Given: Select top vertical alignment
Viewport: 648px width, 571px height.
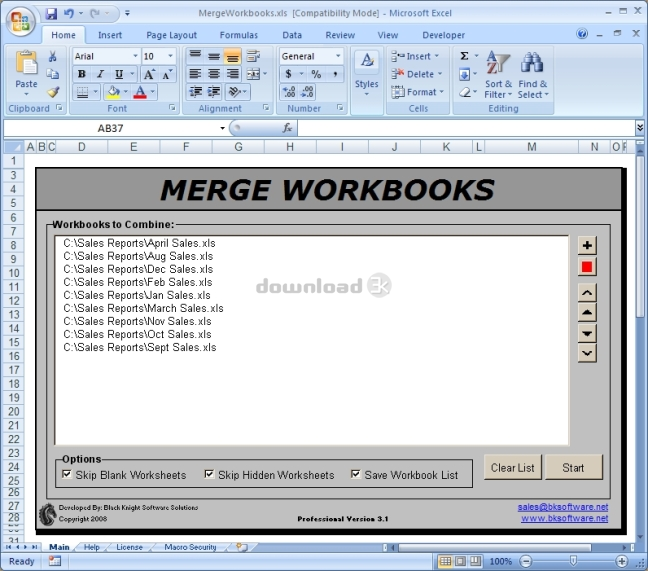Looking at the screenshot, I should point(195,56).
